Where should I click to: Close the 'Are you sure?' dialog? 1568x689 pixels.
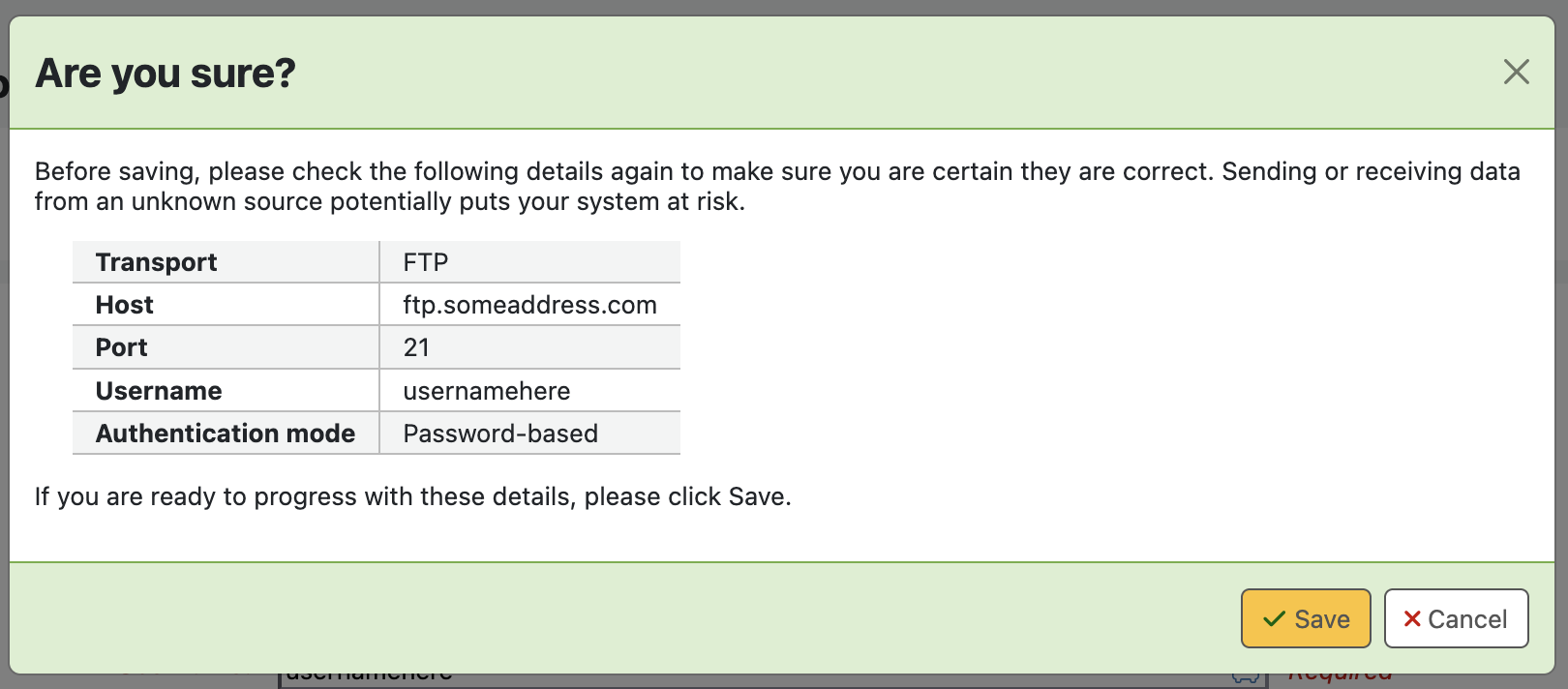click(x=1516, y=72)
